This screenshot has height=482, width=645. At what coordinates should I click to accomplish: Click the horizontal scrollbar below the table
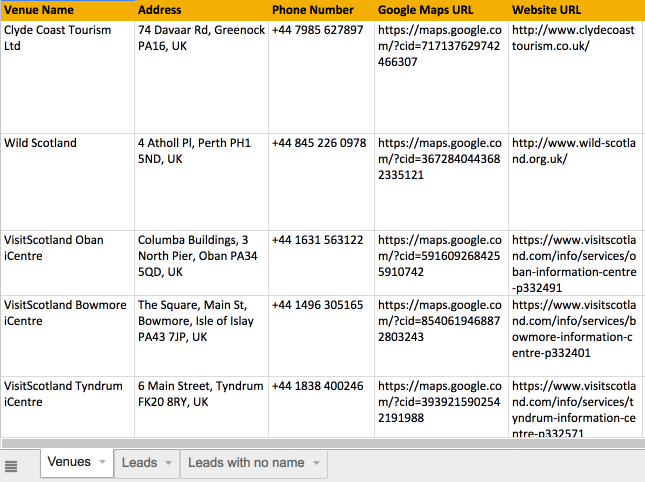point(322,443)
